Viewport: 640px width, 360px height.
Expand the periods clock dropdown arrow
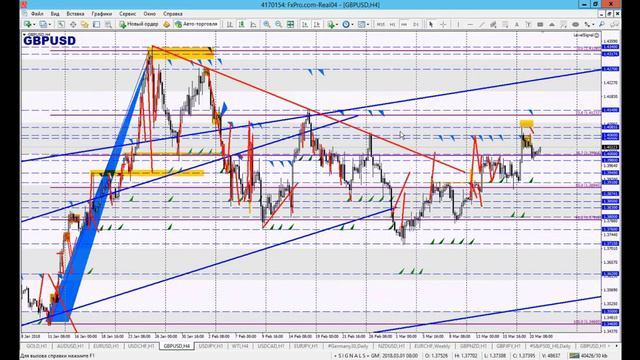click(x=352, y=24)
